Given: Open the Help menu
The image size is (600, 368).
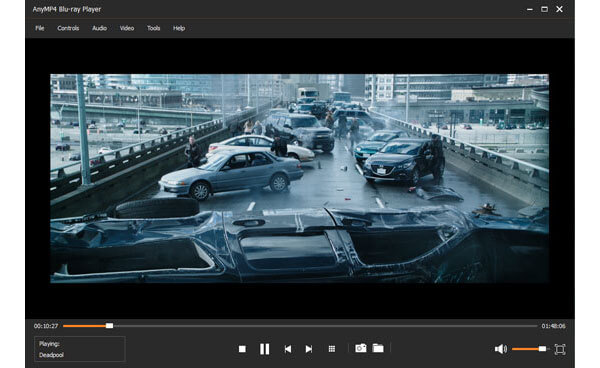Looking at the screenshot, I should 179,28.
